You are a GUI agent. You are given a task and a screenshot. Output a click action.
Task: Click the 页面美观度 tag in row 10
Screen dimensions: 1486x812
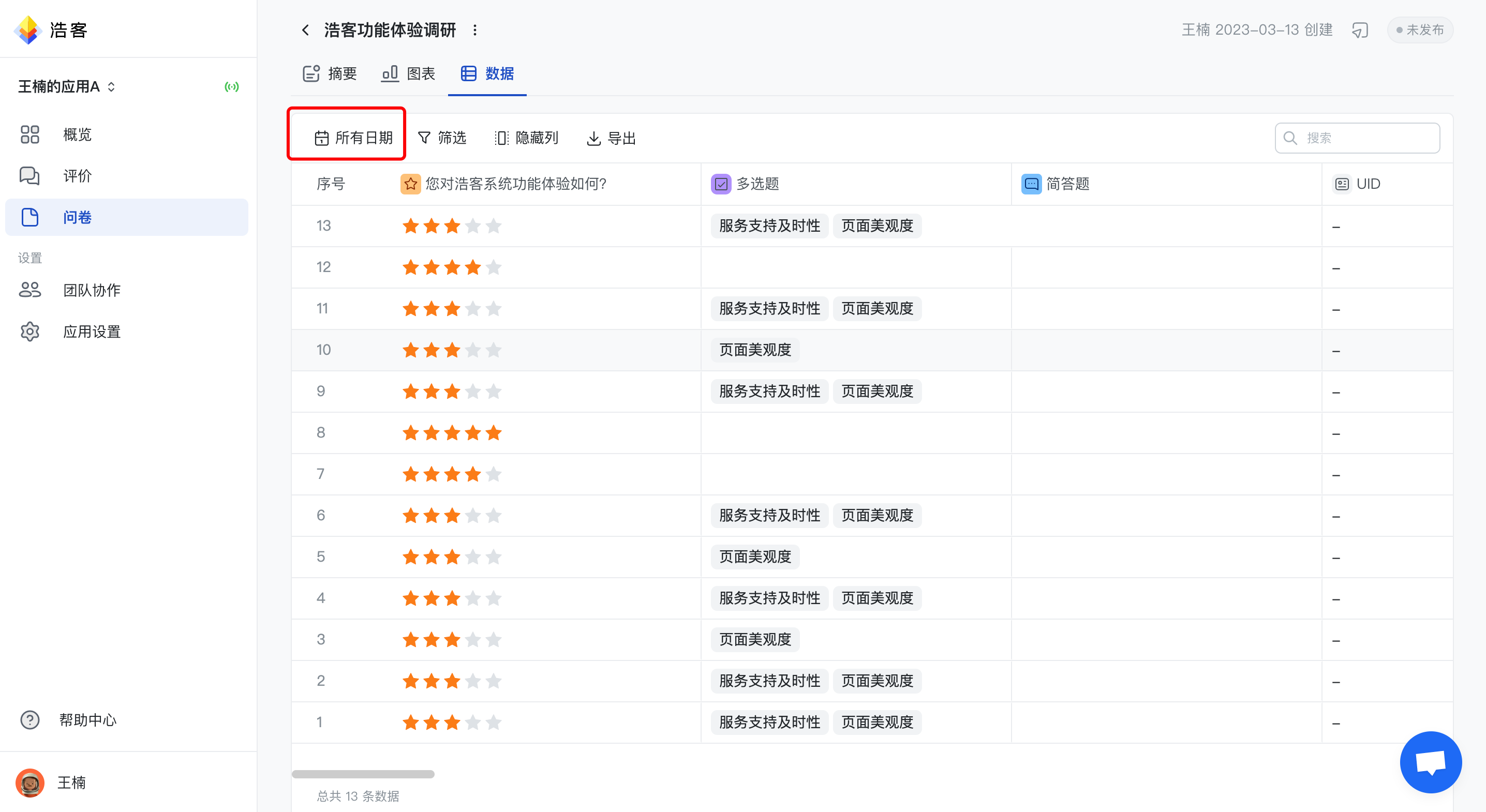pyautogui.click(x=755, y=350)
